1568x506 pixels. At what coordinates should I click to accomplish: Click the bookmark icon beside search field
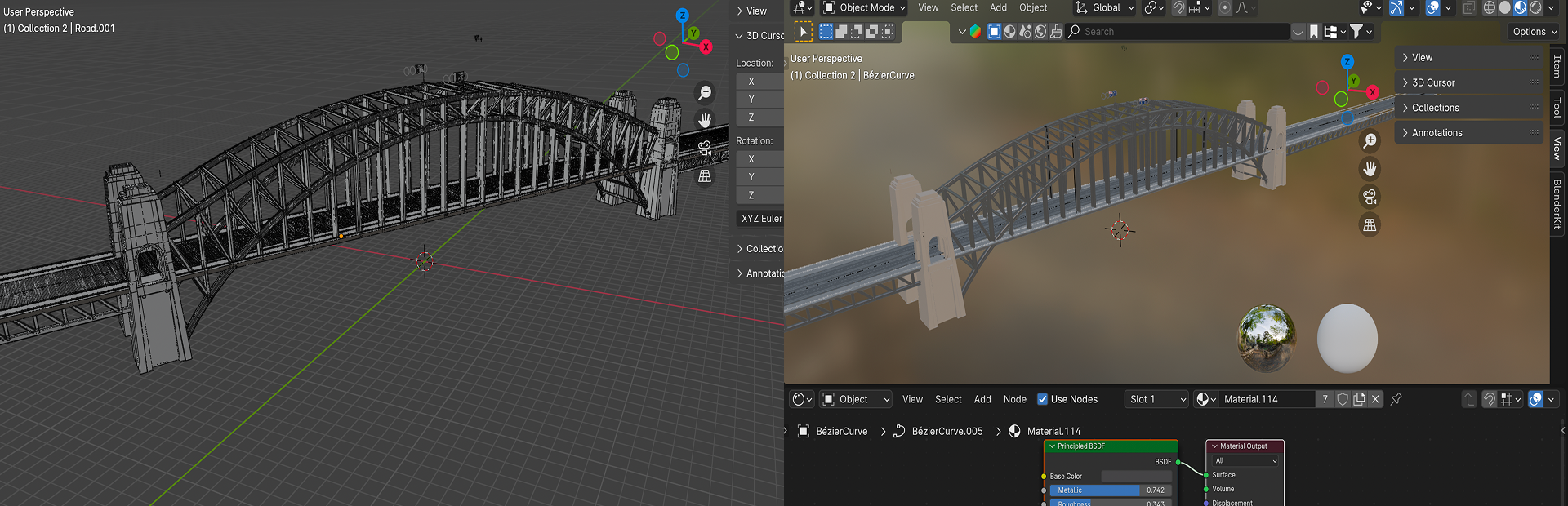coord(1314,32)
